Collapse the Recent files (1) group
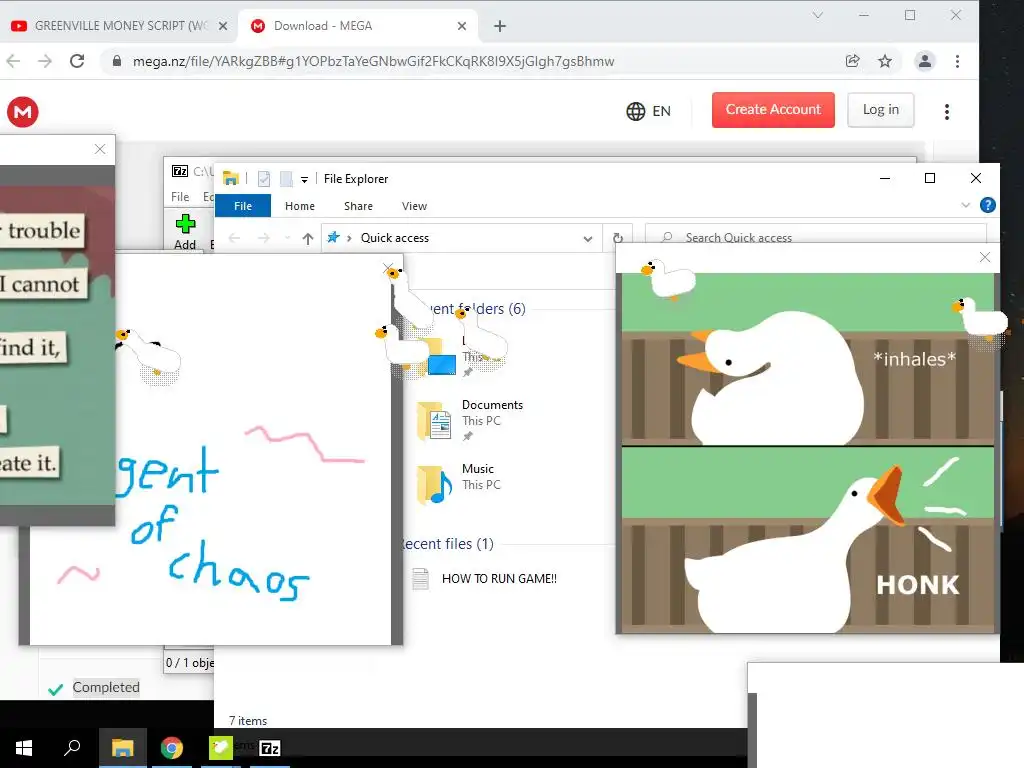This screenshot has height=768, width=1024. pyautogui.click(x=448, y=543)
